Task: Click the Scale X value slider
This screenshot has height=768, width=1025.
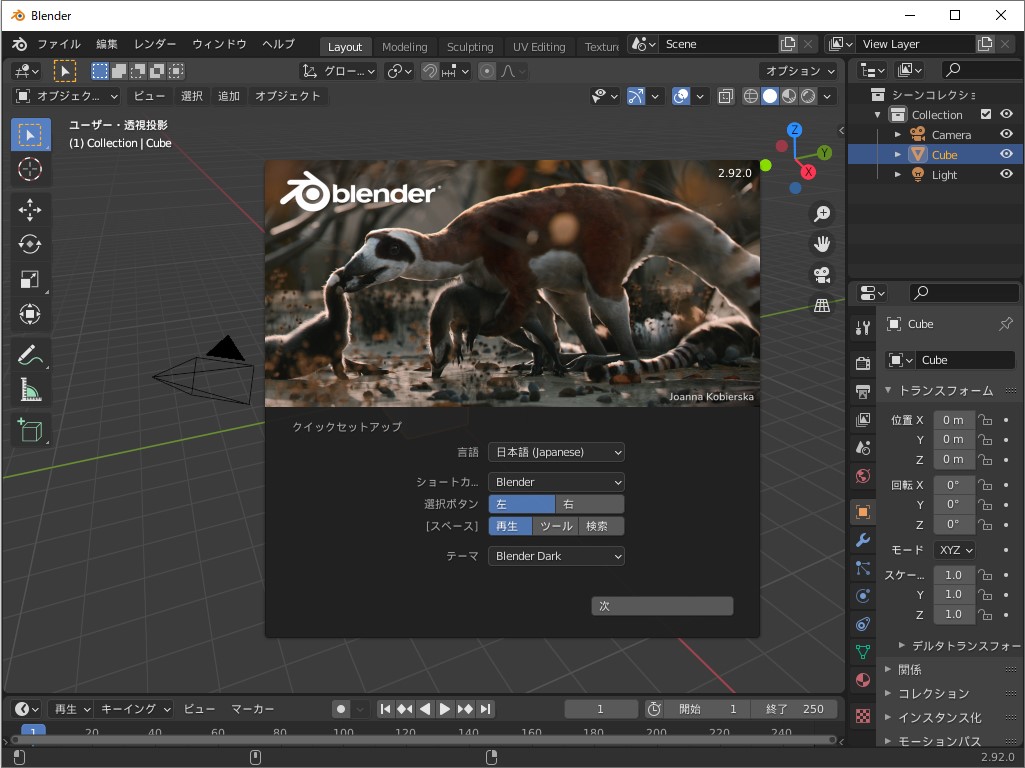Action: click(x=954, y=574)
